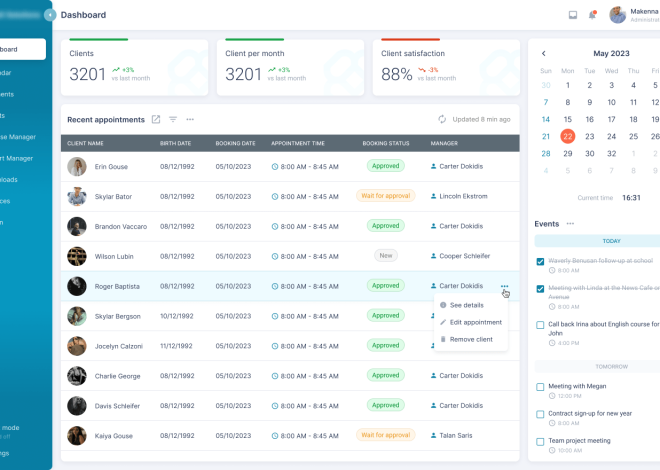Click Wilson Lubin's New status badge
This screenshot has height=470, width=660.
386,255
